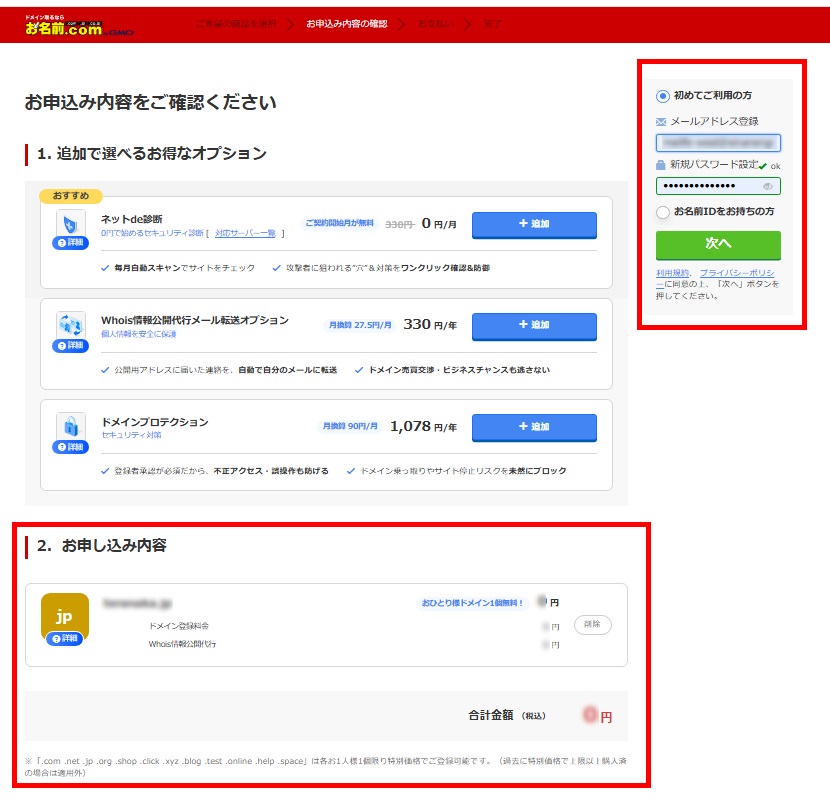Show password using the eye icon
This screenshot has width=830, height=801.
point(768,186)
